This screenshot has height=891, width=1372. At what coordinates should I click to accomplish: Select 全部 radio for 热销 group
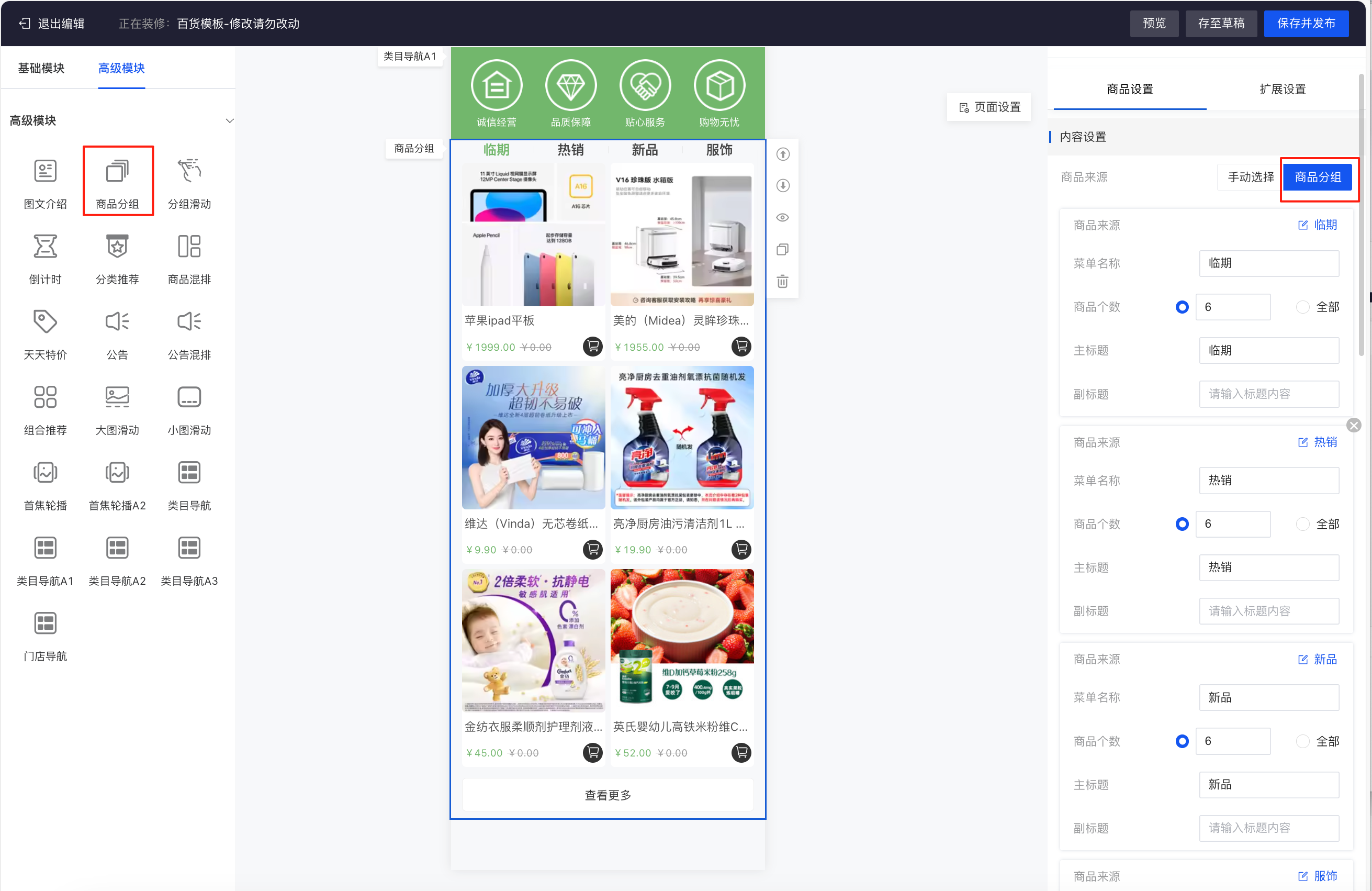pos(1302,524)
